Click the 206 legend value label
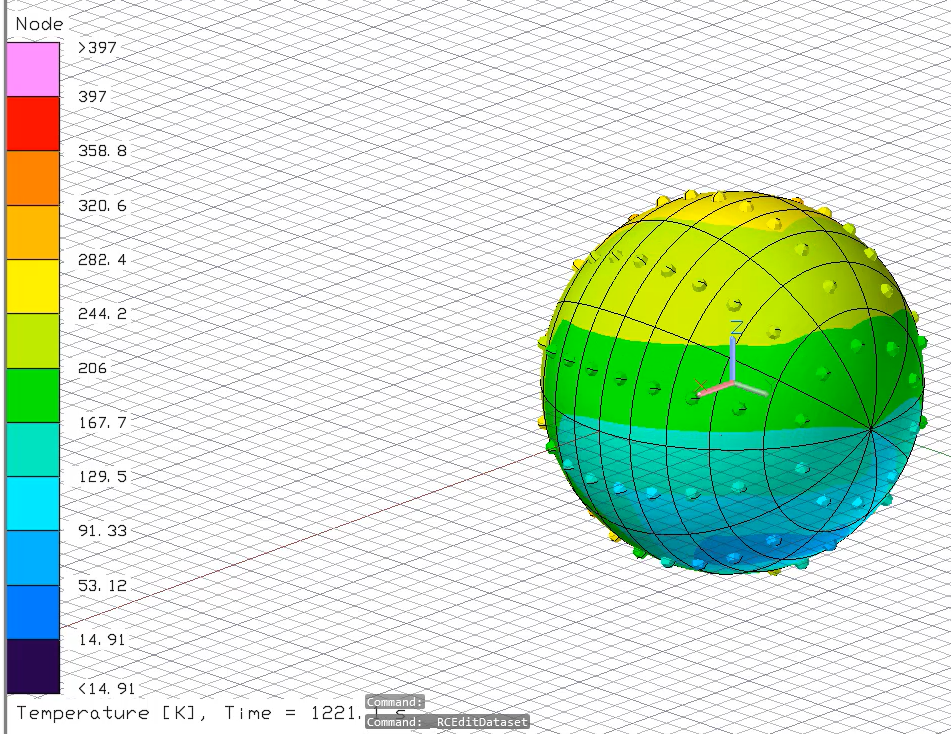Image resolution: width=951 pixels, height=734 pixels. (92, 368)
